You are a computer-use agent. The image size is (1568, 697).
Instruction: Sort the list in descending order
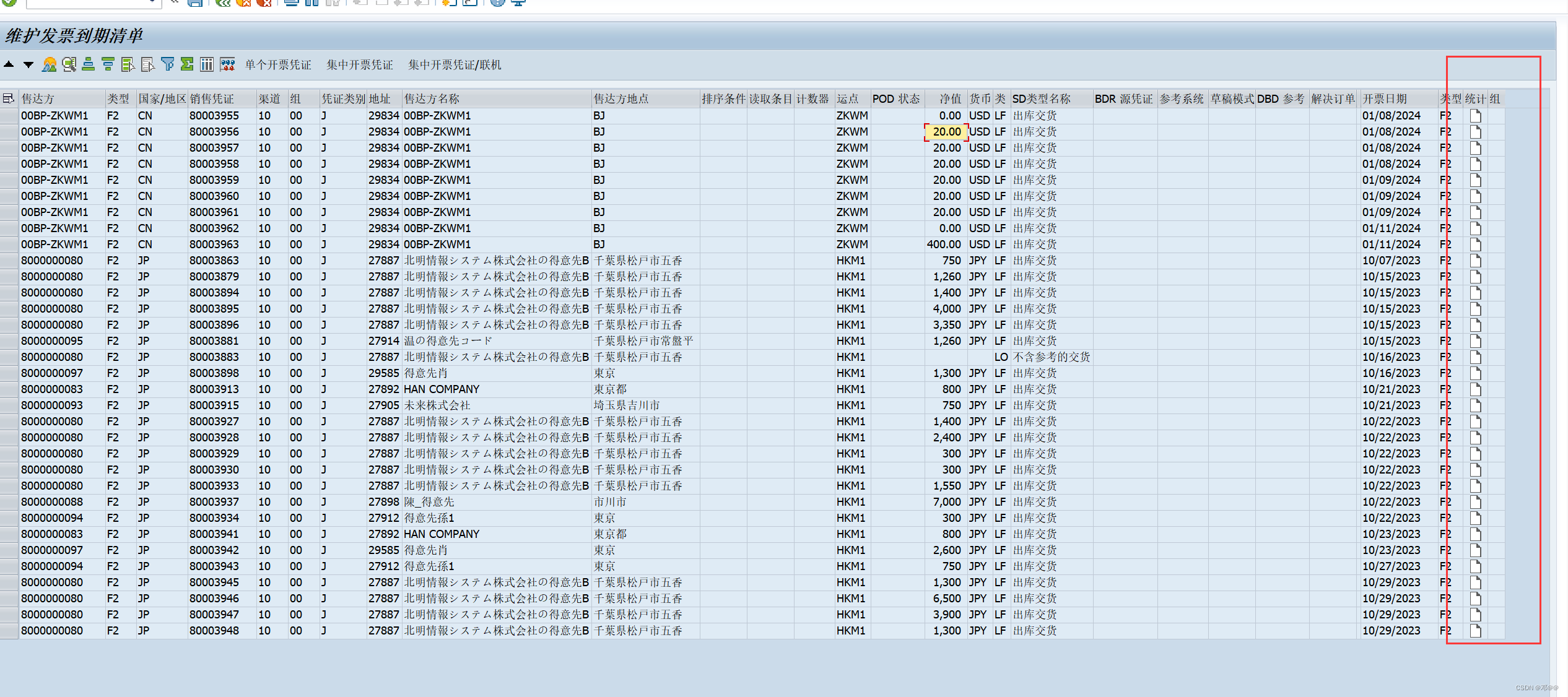click(108, 64)
